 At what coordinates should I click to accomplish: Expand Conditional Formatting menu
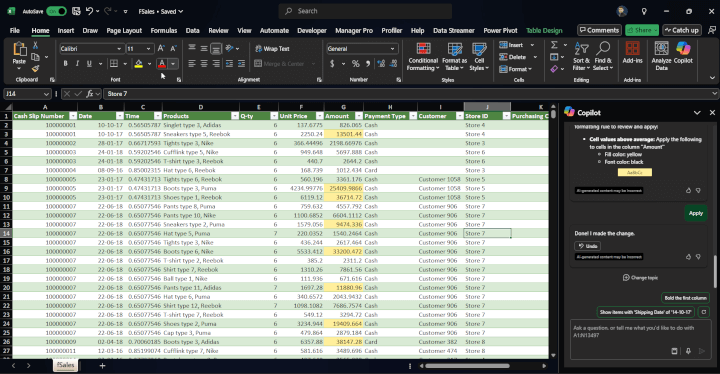pyautogui.click(x=423, y=56)
